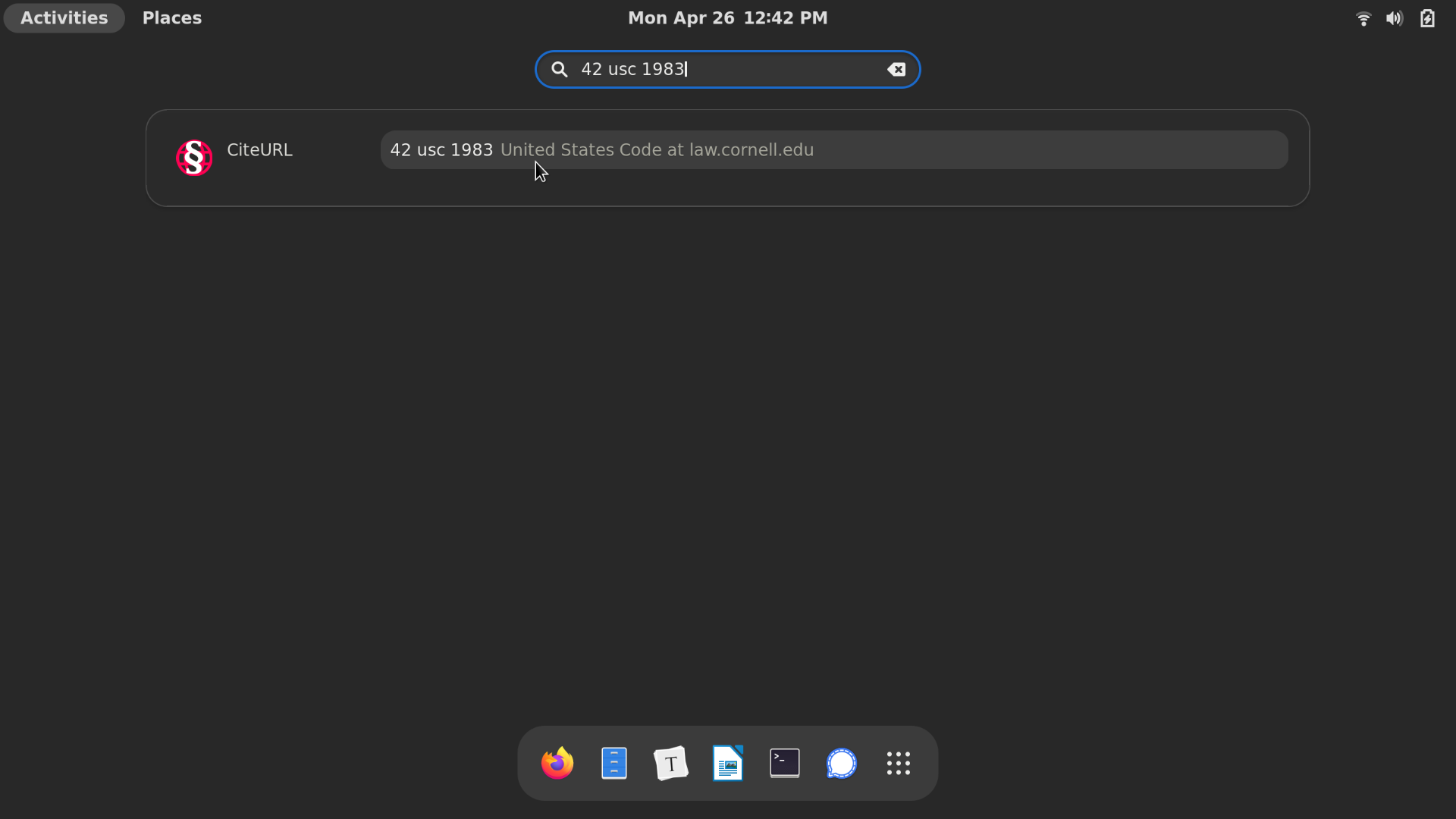Image resolution: width=1456 pixels, height=819 pixels.
Task: Click the magnifier icon in search bar
Action: (x=560, y=69)
